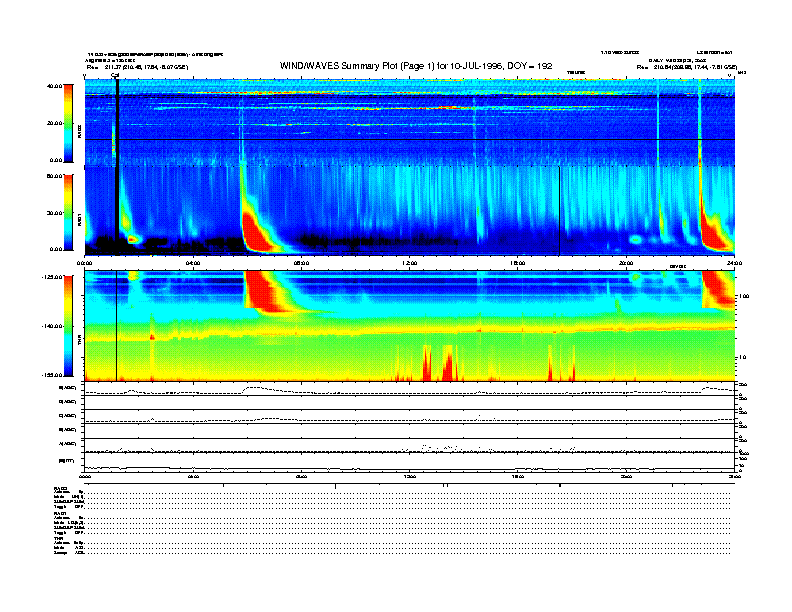Click the 10 label on TNR right axis
Screen dimensions: 792x612
pos(742,358)
